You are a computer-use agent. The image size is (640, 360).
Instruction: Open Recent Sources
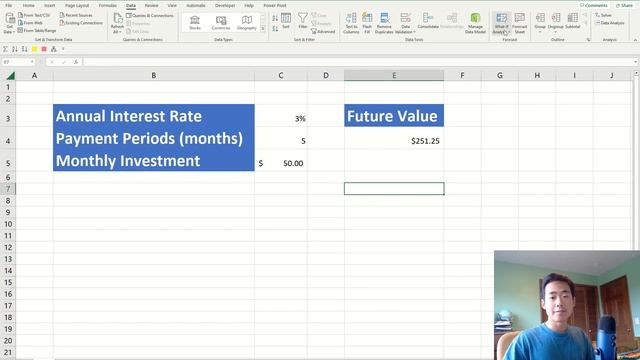[76, 15]
